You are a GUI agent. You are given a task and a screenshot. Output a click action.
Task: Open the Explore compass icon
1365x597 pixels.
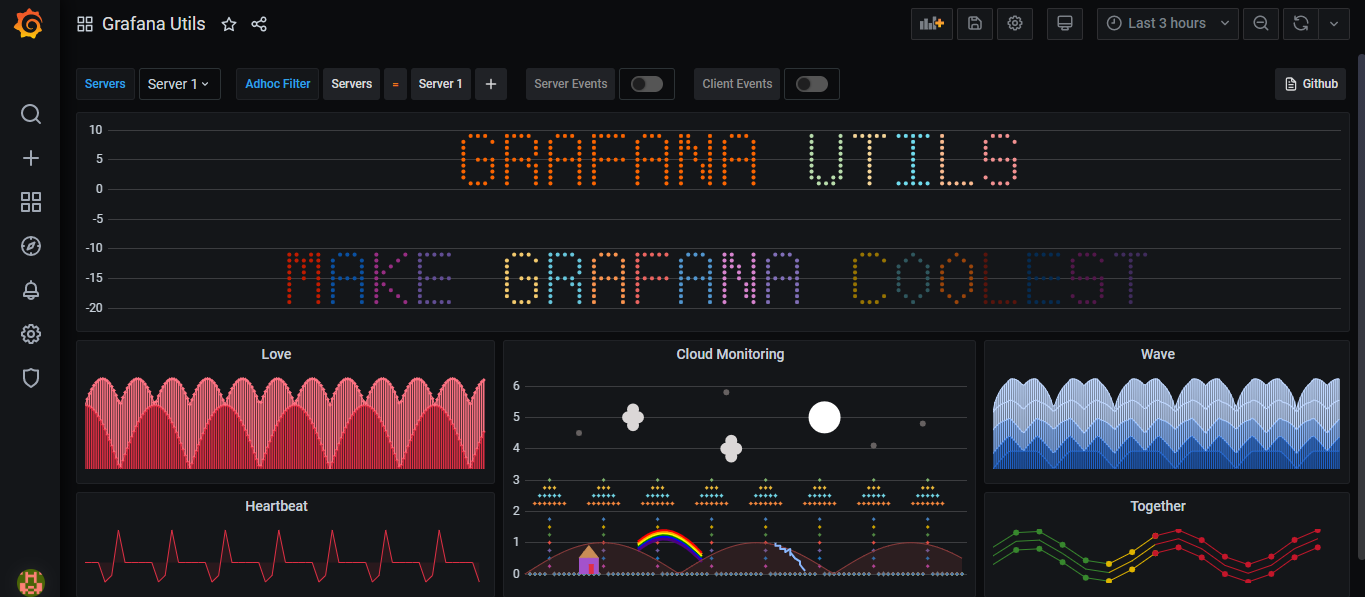pos(31,246)
